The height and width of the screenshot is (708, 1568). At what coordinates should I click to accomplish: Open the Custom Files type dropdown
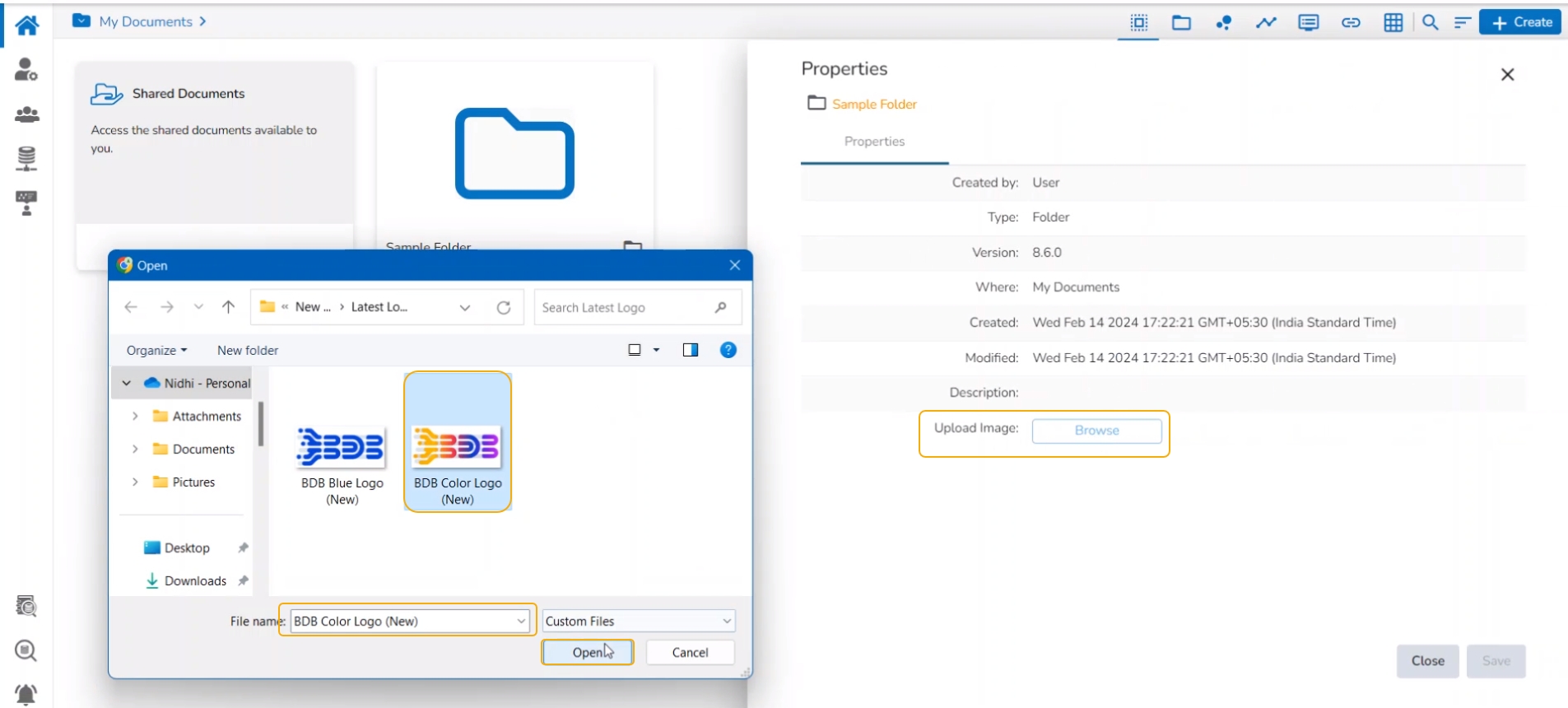(x=638, y=621)
